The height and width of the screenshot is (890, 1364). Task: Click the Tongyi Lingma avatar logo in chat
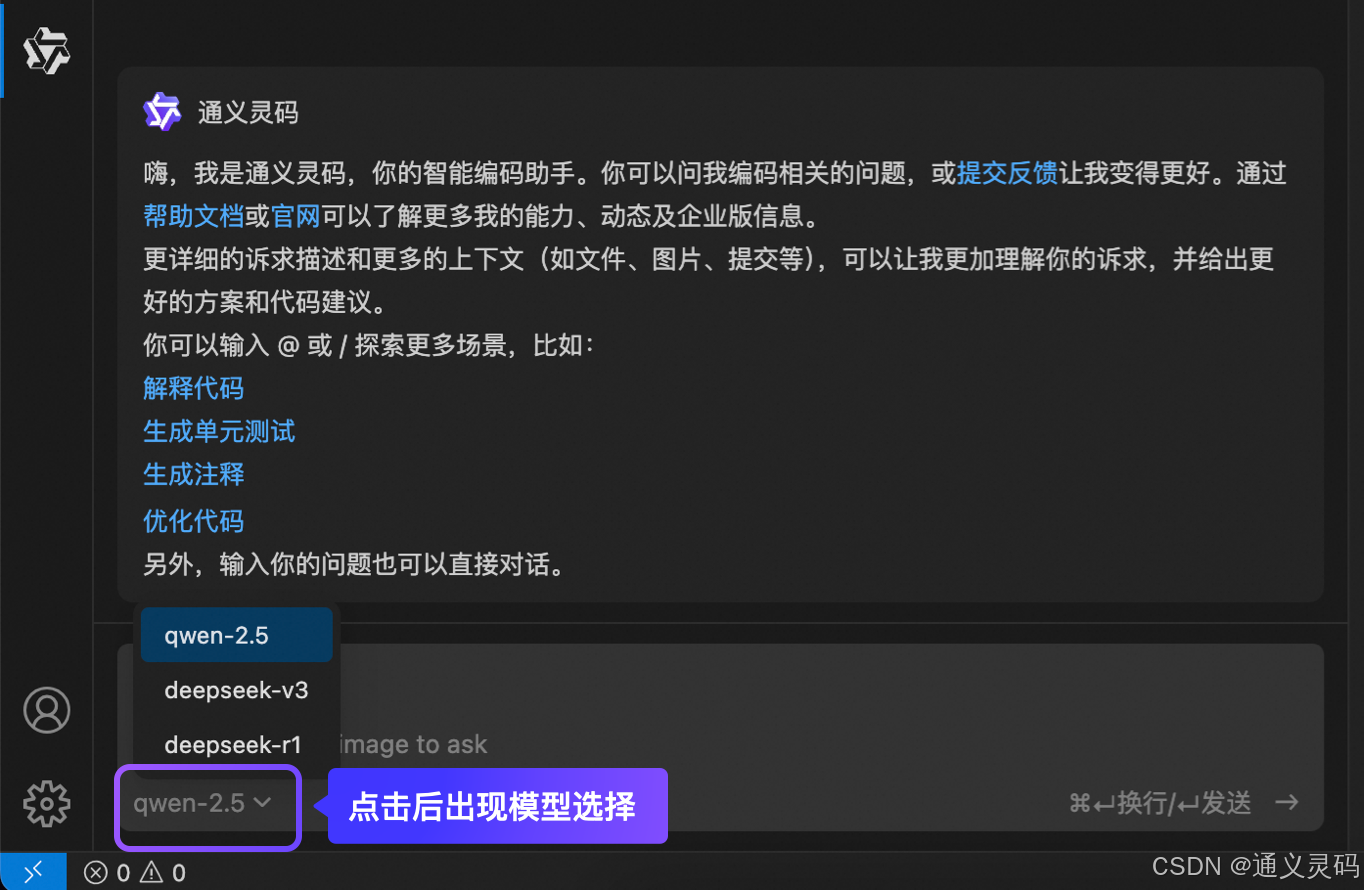(162, 112)
